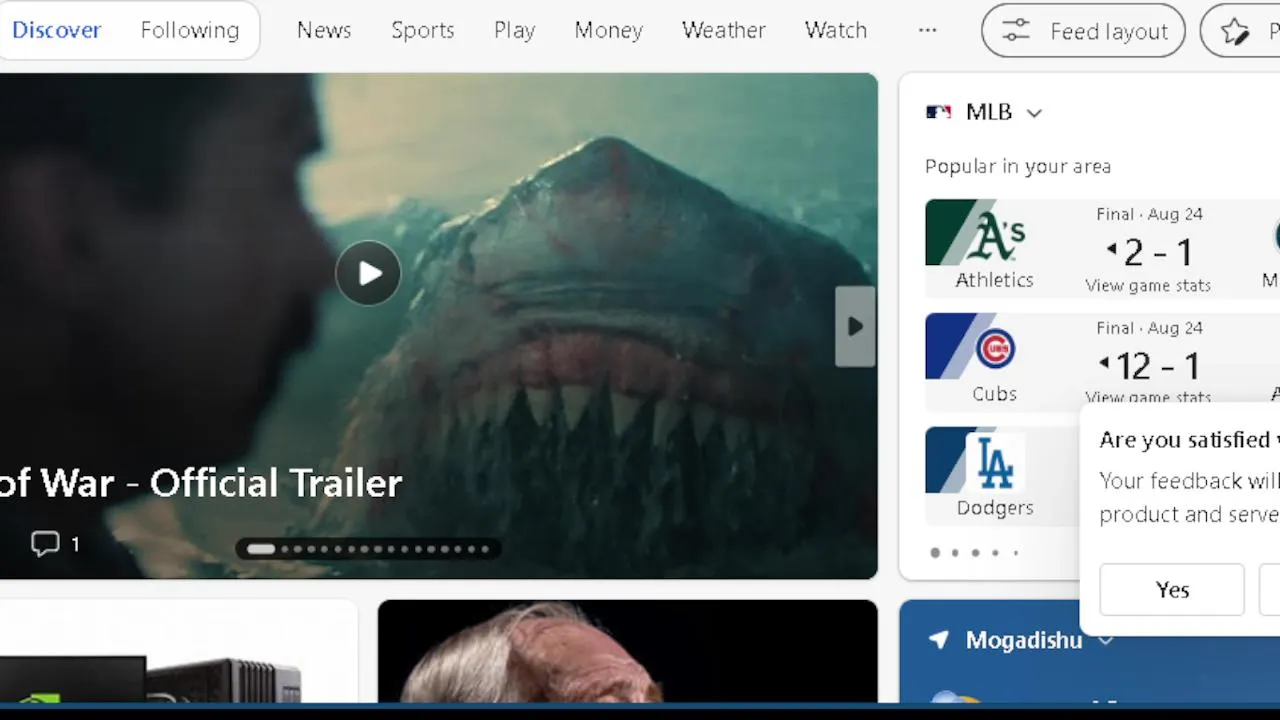Open the Money section
The height and width of the screenshot is (720, 1280).
tap(608, 30)
